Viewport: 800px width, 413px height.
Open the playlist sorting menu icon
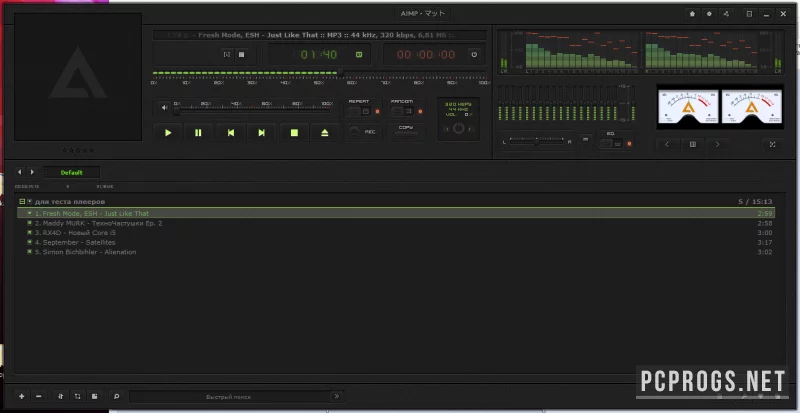tap(61, 396)
